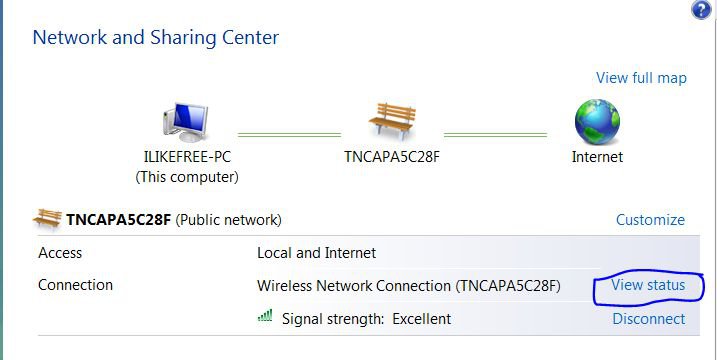Open the Customize network link
Screen dimensions: 717x360
[650, 220]
